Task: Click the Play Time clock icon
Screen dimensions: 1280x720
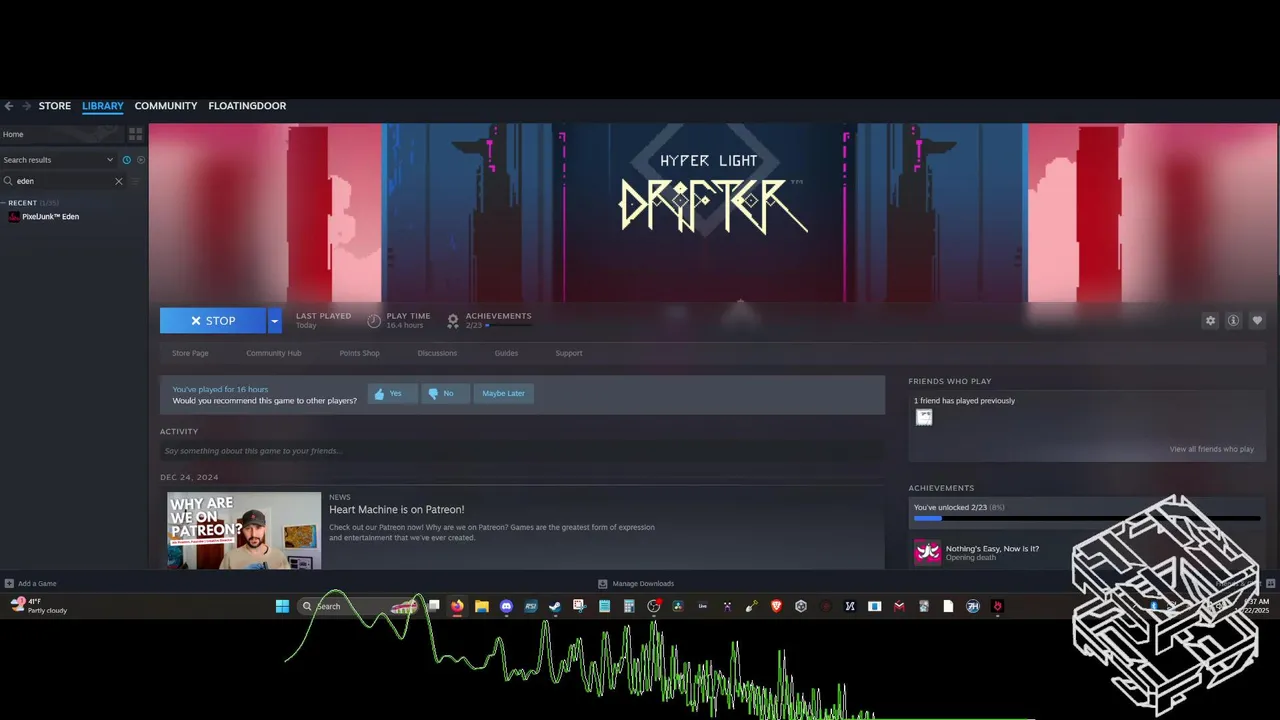Action: pyautogui.click(x=374, y=321)
